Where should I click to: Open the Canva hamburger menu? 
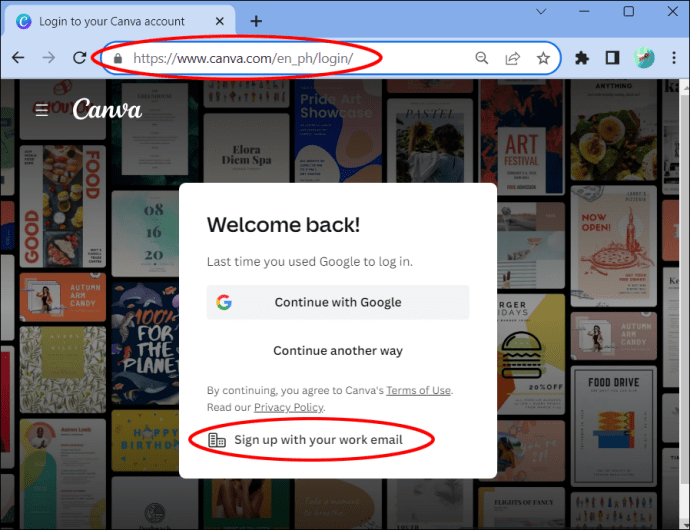point(42,110)
